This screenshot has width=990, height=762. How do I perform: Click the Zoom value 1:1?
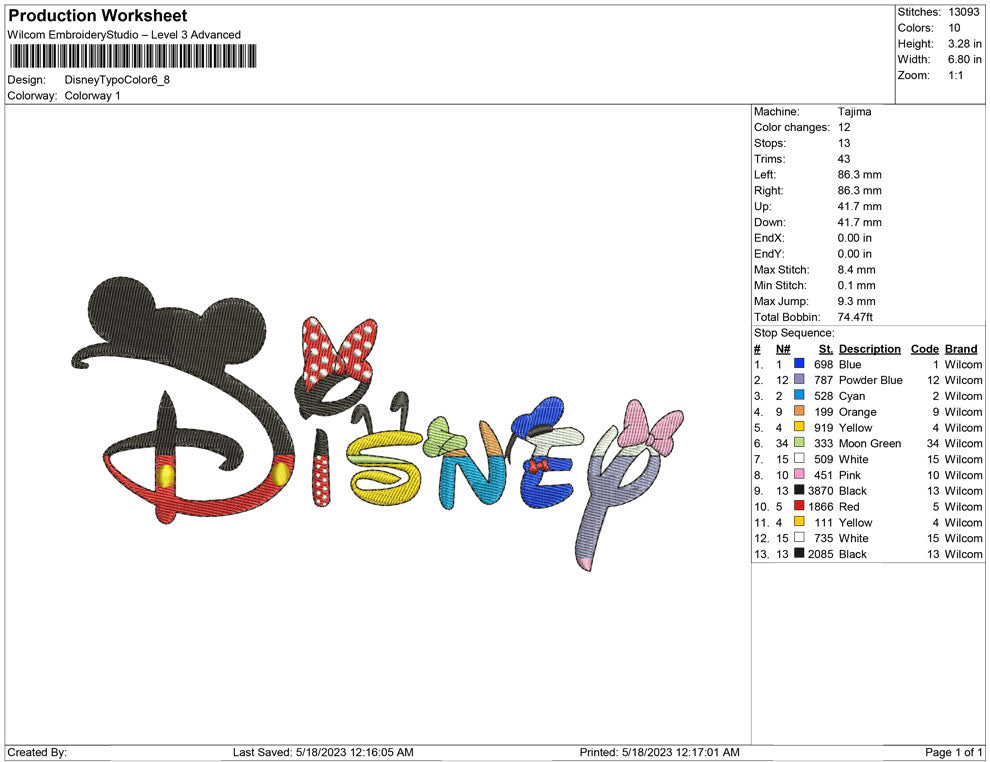(x=956, y=75)
